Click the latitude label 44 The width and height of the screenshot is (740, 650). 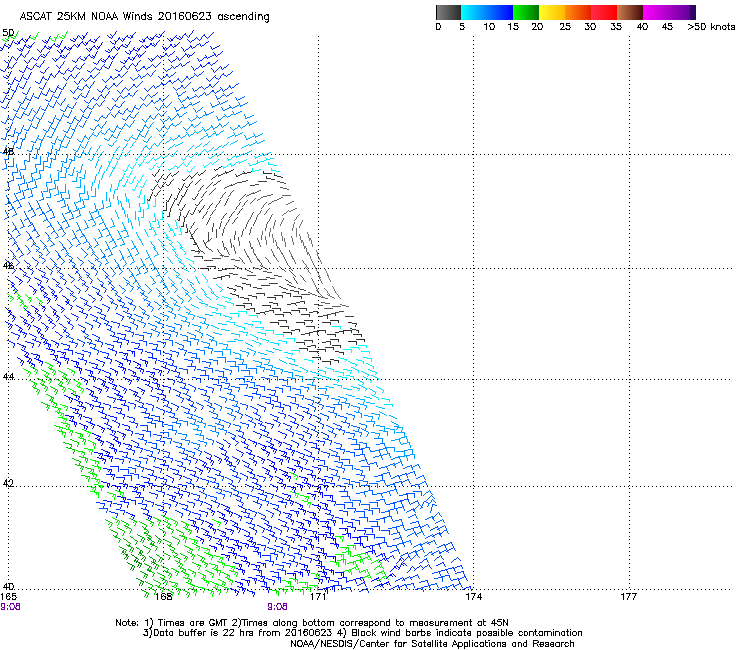click(x=8, y=377)
